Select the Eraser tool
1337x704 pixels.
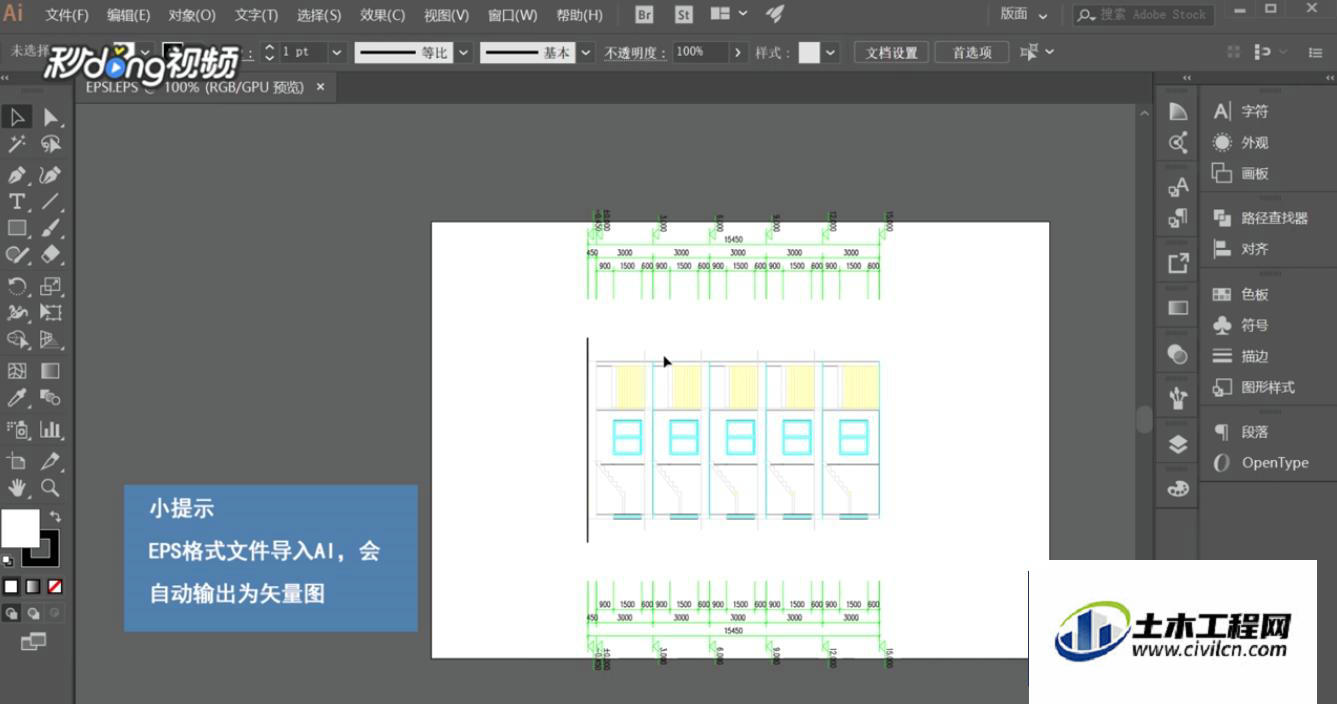pos(51,256)
